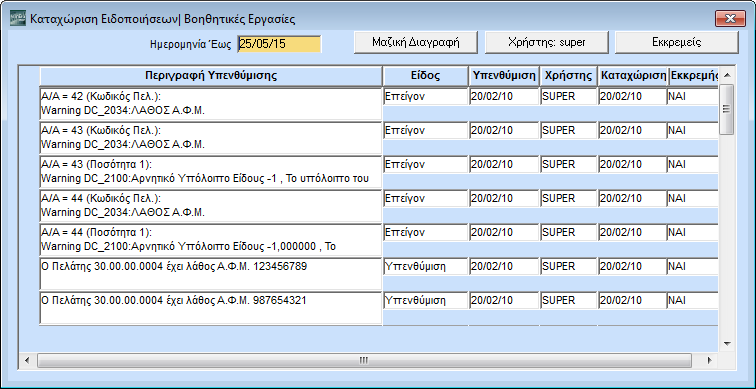Image resolution: width=756 pixels, height=389 pixels.
Task: Click entry date cell in Α.Φ.Μ. 123456789 row
Action: (633, 267)
